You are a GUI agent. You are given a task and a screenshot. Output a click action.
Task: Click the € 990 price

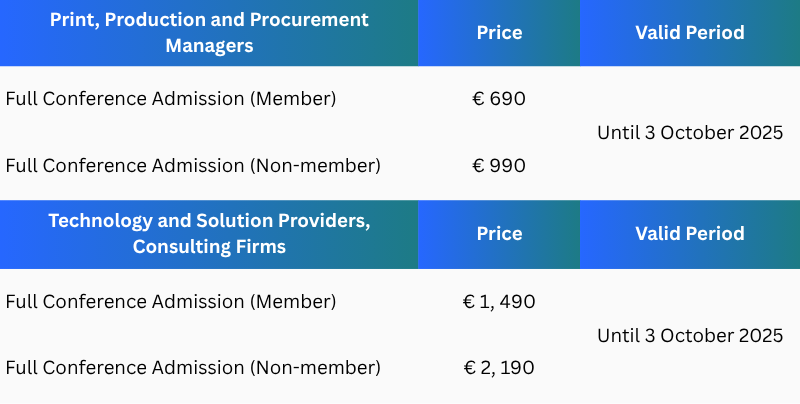[499, 165]
